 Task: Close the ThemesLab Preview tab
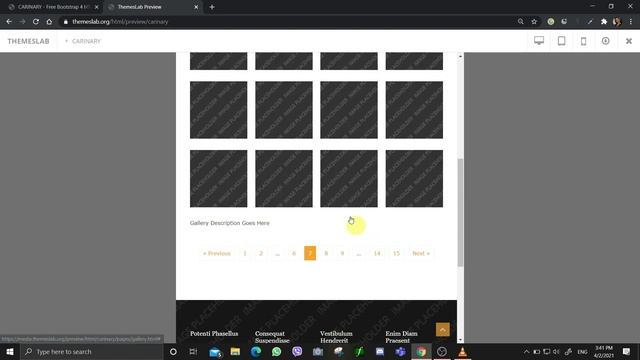tap(196, 7)
